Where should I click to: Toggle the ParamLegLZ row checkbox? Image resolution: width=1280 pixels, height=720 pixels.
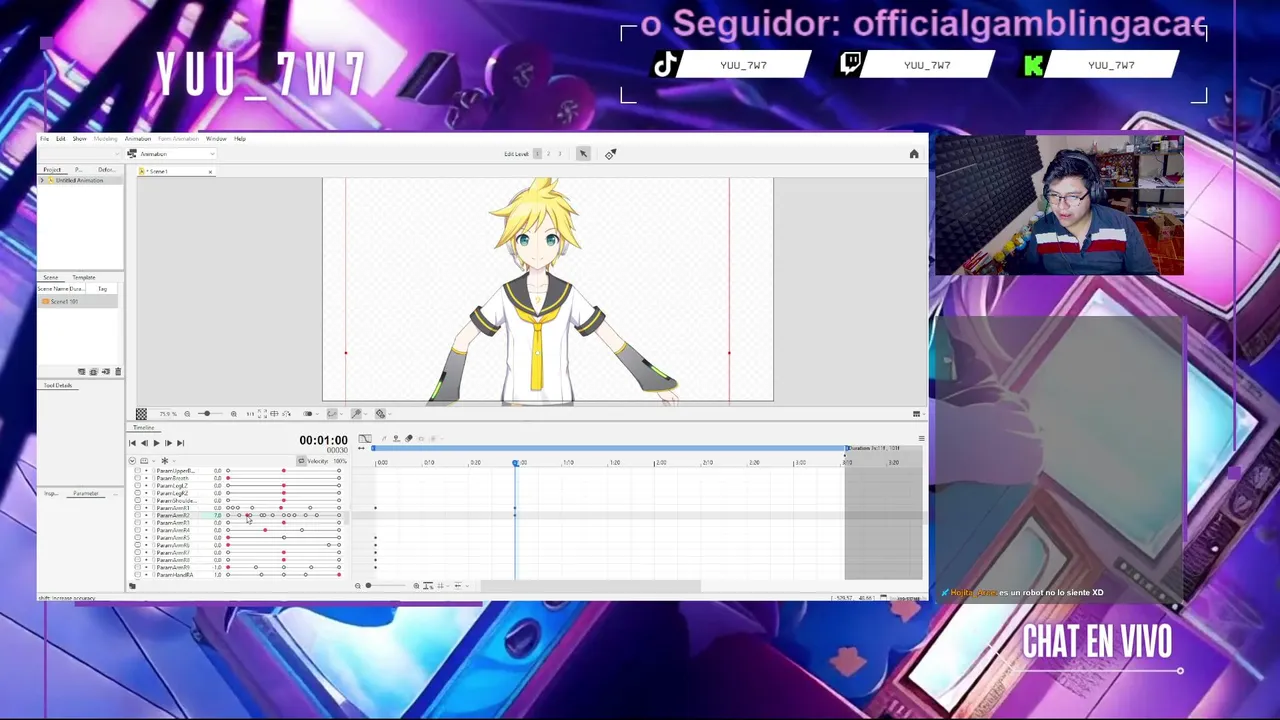pyautogui.click(x=138, y=486)
